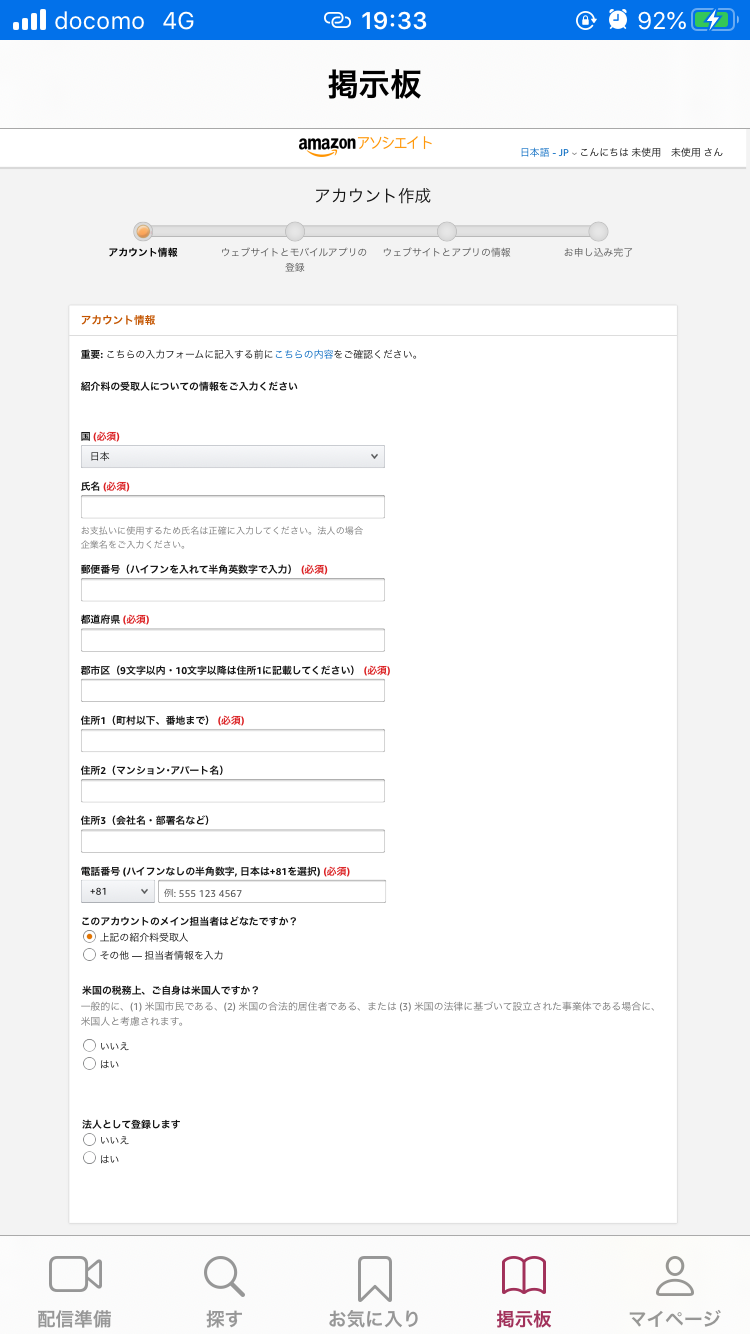Tap the お気に入り bookmark icon
The width and height of the screenshot is (750, 1334).
pyautogui.click(x=374, y=1277)
